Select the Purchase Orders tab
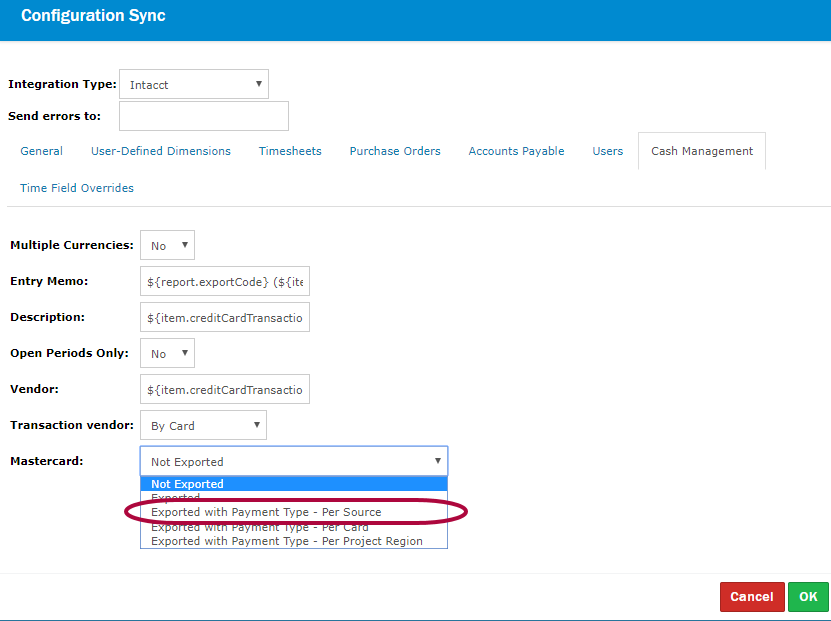Image resolution: width=831 pixels, height=621 pixels. [395, 151]
